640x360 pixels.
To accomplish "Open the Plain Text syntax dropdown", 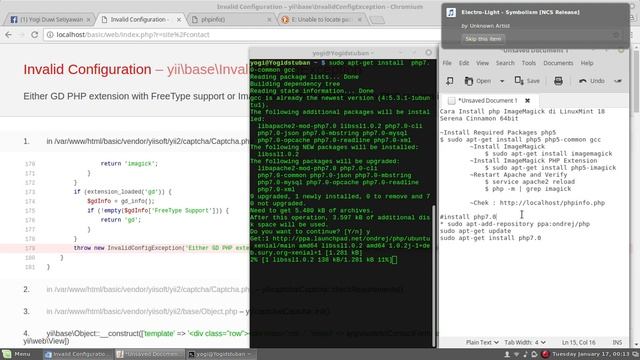I will click(482, 342).
